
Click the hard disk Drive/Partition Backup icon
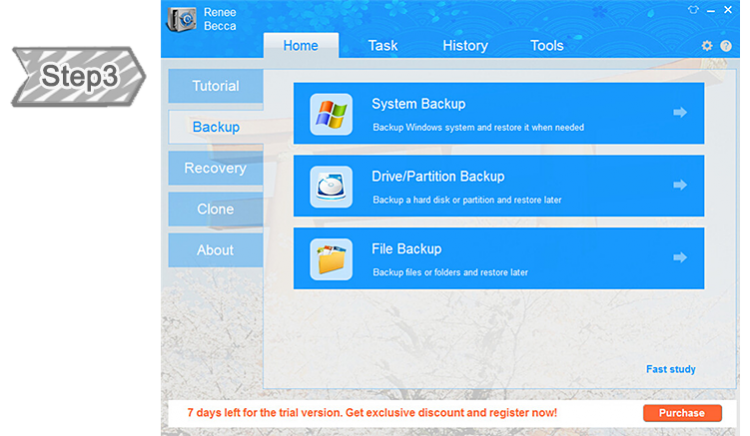[x=331, y=186]
